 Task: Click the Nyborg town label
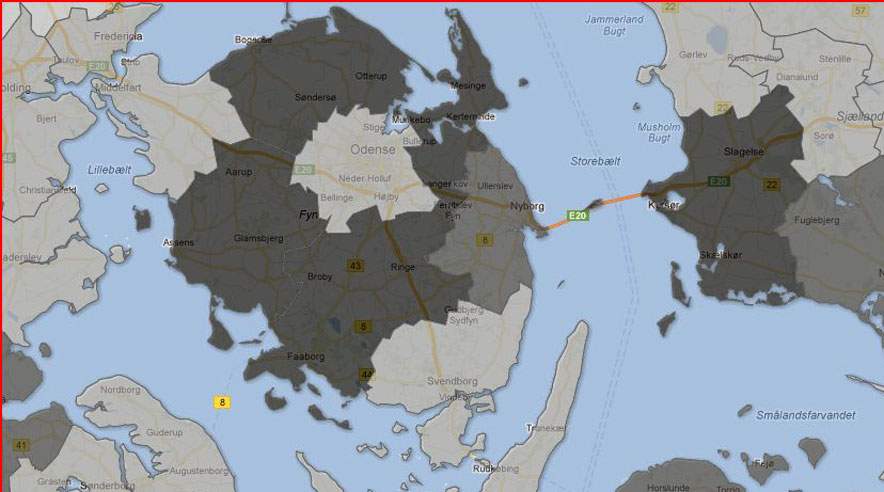(x=527, y=206)
